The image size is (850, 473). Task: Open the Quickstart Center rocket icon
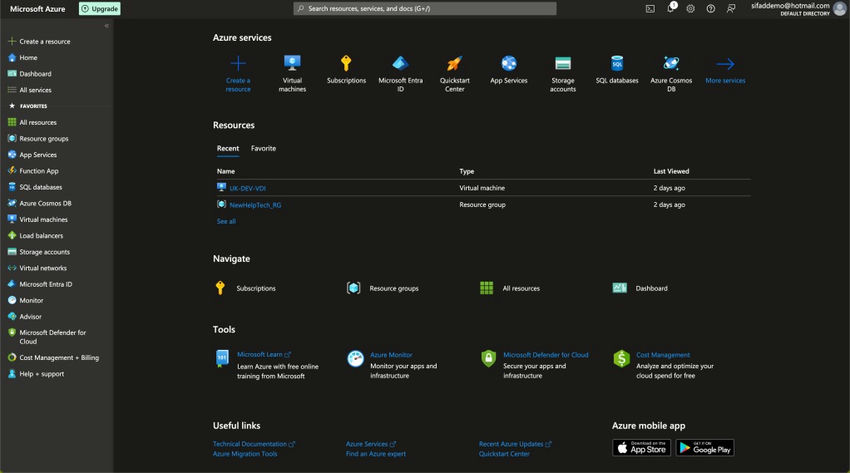point(454,63)
